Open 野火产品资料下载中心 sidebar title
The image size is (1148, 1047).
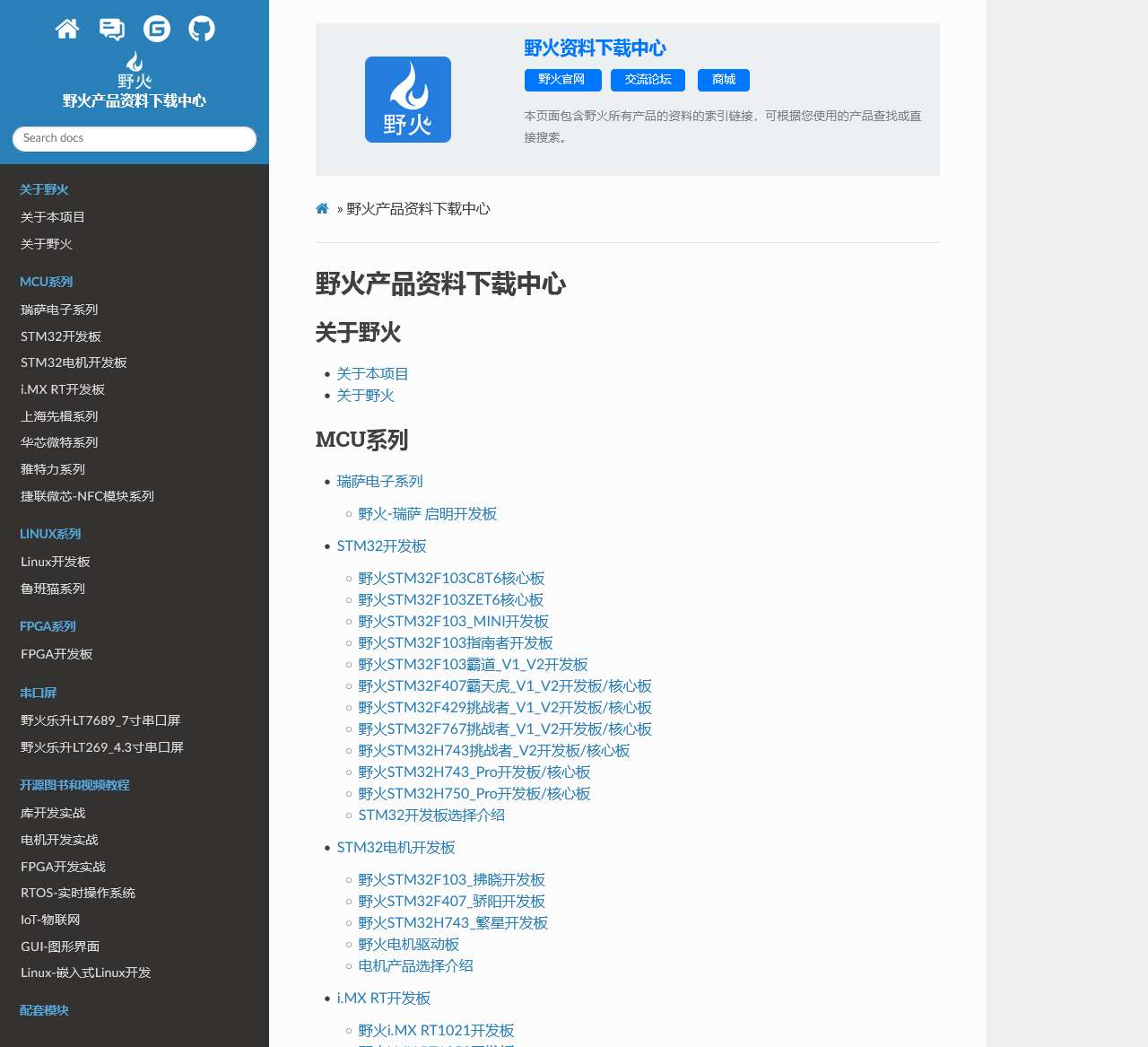pos(135,101)
